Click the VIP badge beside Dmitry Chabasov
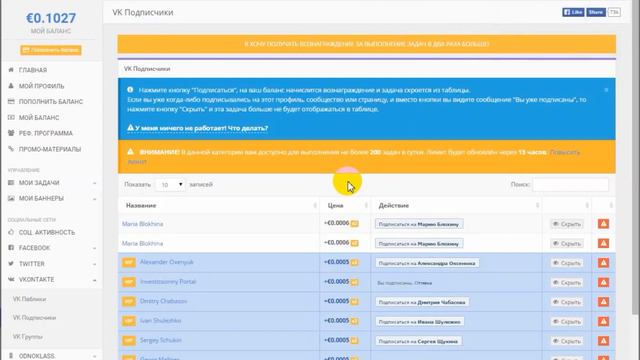Image resolution: width=640 pixels, height=360 pixels. pos(129,302)
